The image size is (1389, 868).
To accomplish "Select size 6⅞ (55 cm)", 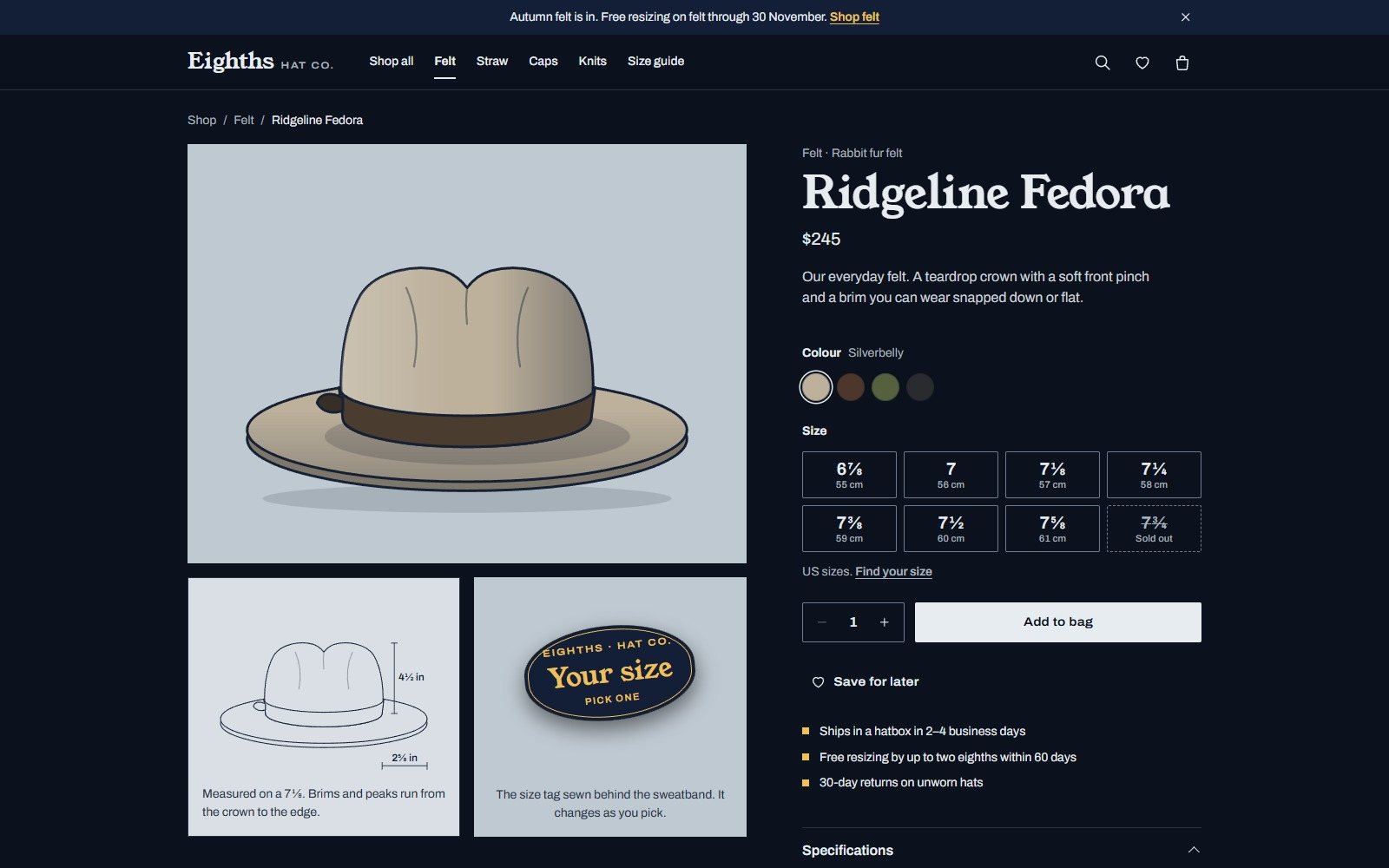I will [849, 475].
